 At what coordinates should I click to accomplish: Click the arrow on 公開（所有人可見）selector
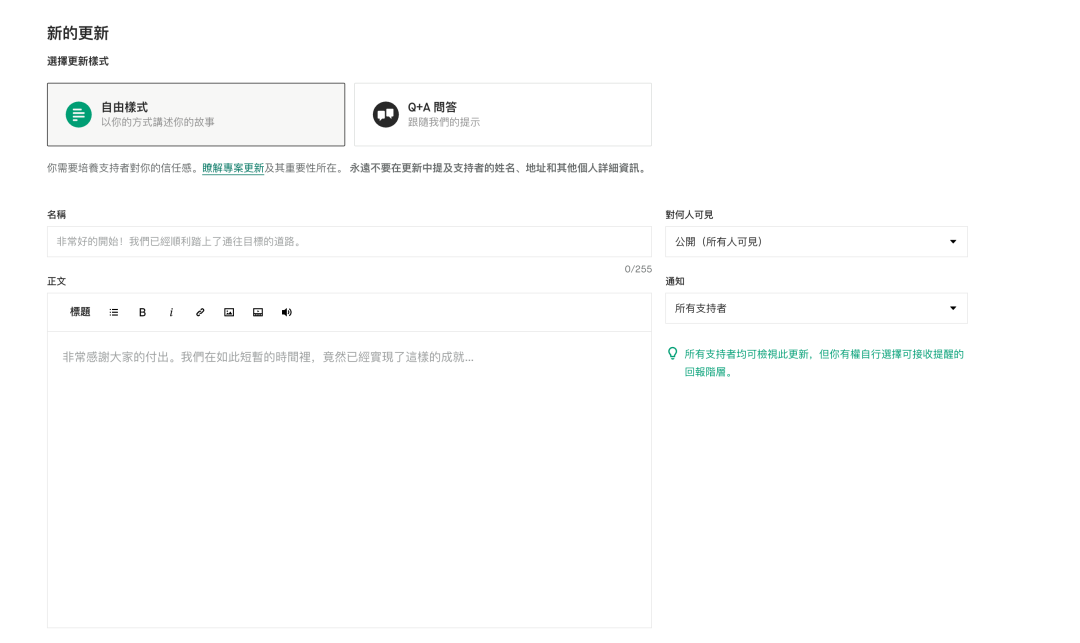pos(952,241)
